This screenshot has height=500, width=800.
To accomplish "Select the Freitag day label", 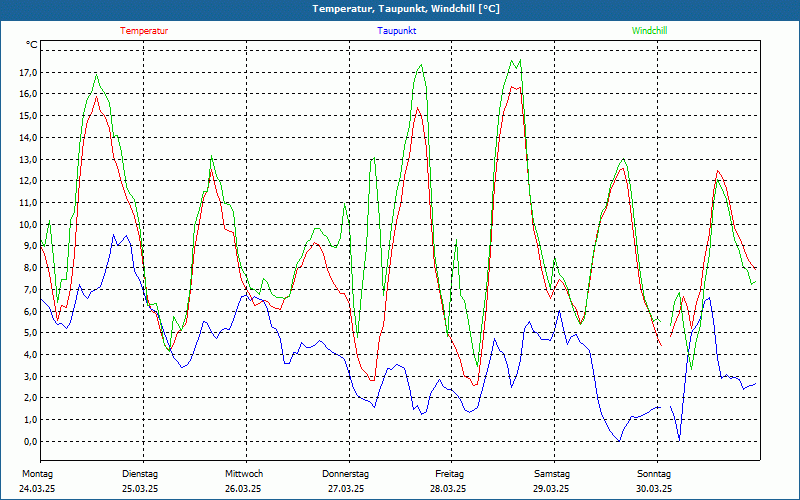I will (449, 474).
